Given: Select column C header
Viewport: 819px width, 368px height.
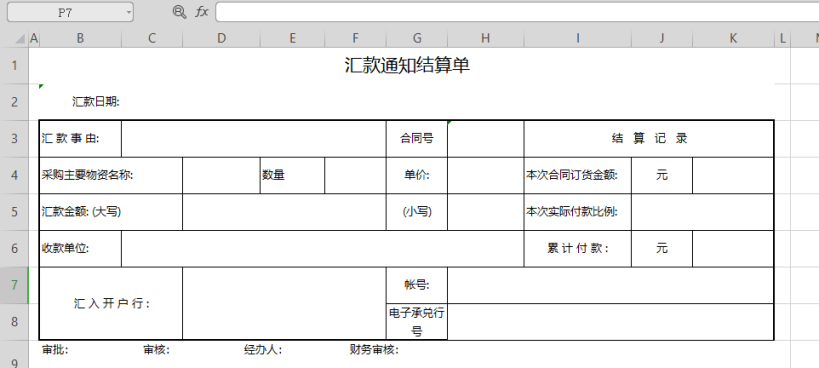Looking at the screenshot, I should click(x=152, y=38).
